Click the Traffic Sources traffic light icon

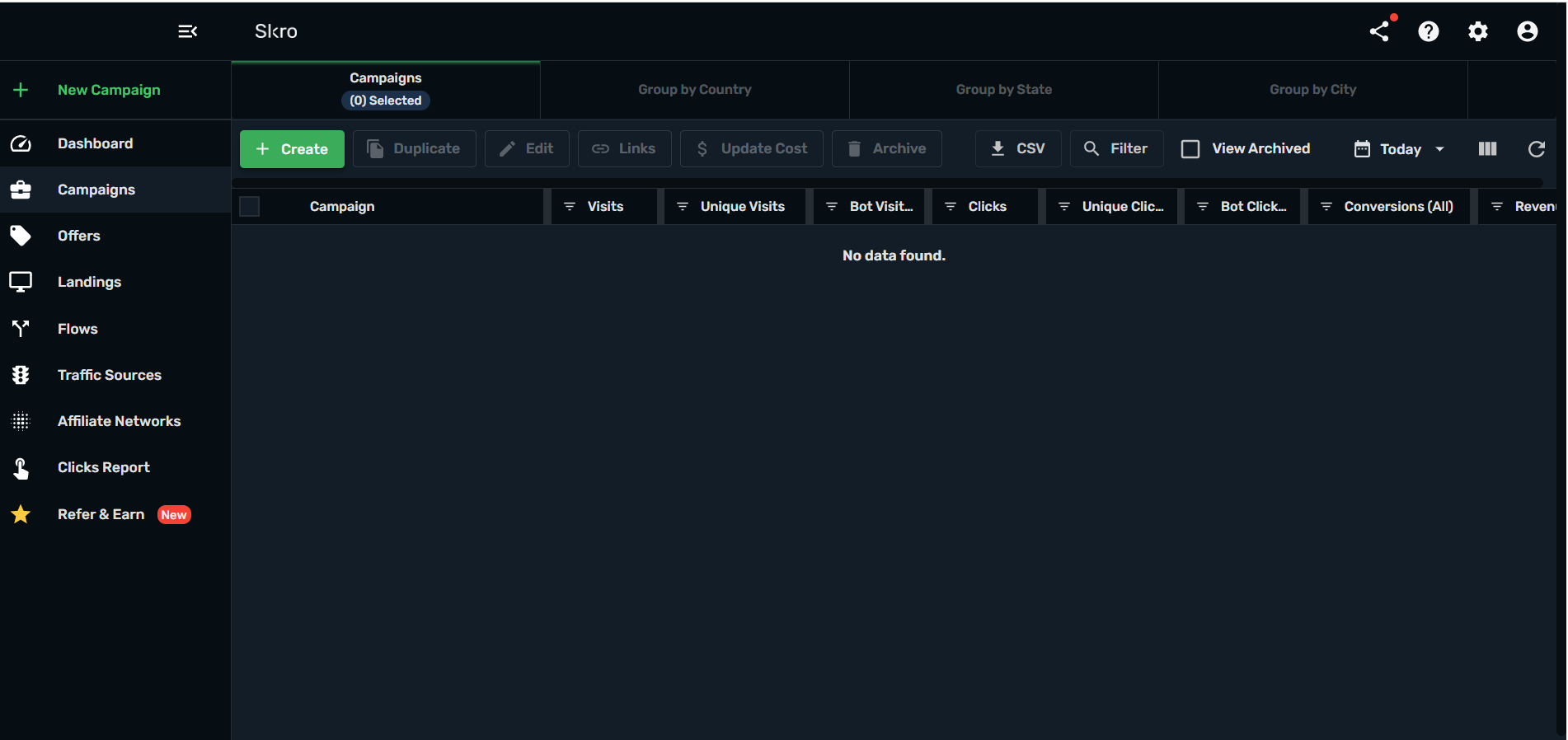tap(21, 375)
